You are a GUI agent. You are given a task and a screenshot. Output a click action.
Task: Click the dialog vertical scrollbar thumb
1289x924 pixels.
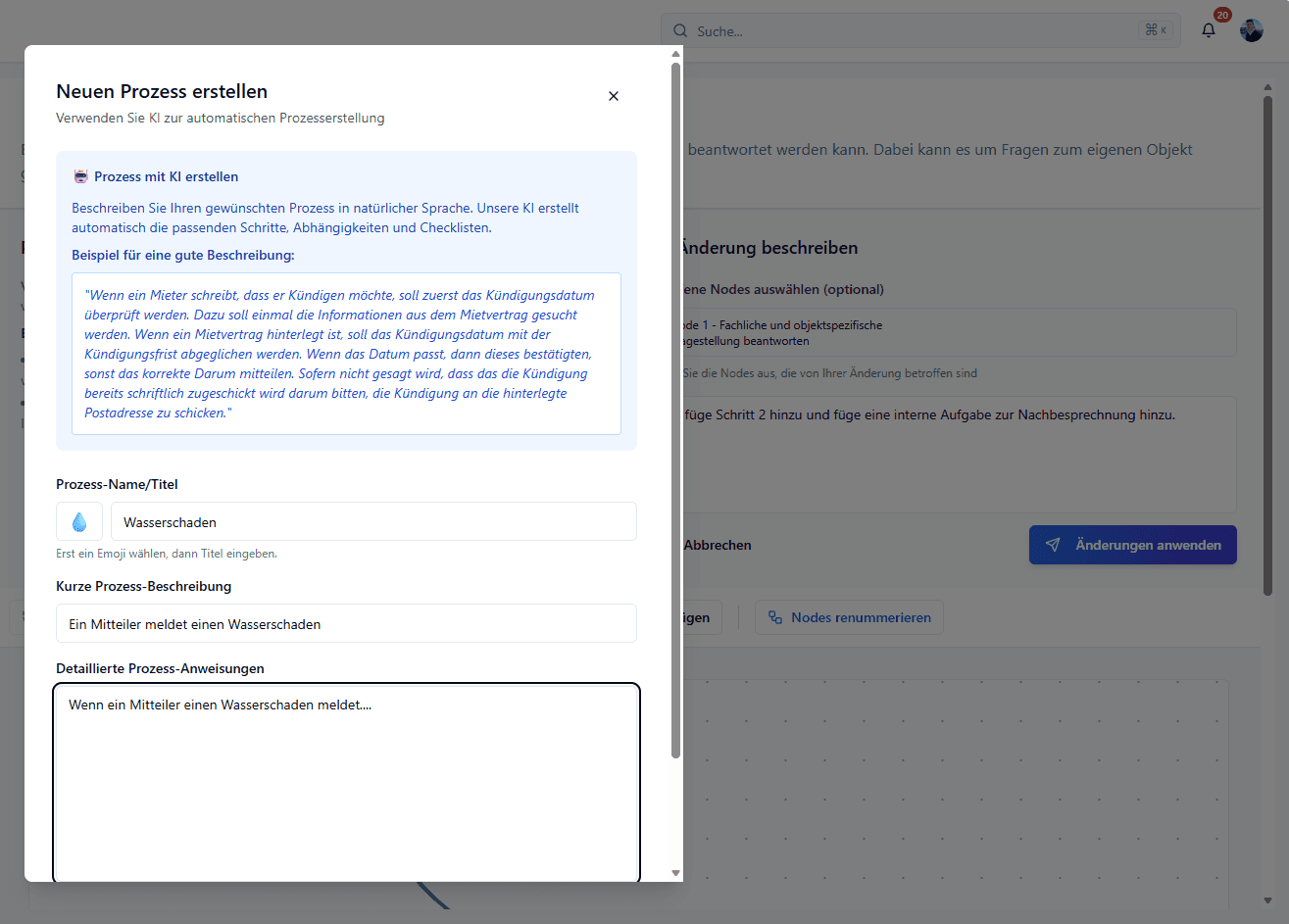675,410
